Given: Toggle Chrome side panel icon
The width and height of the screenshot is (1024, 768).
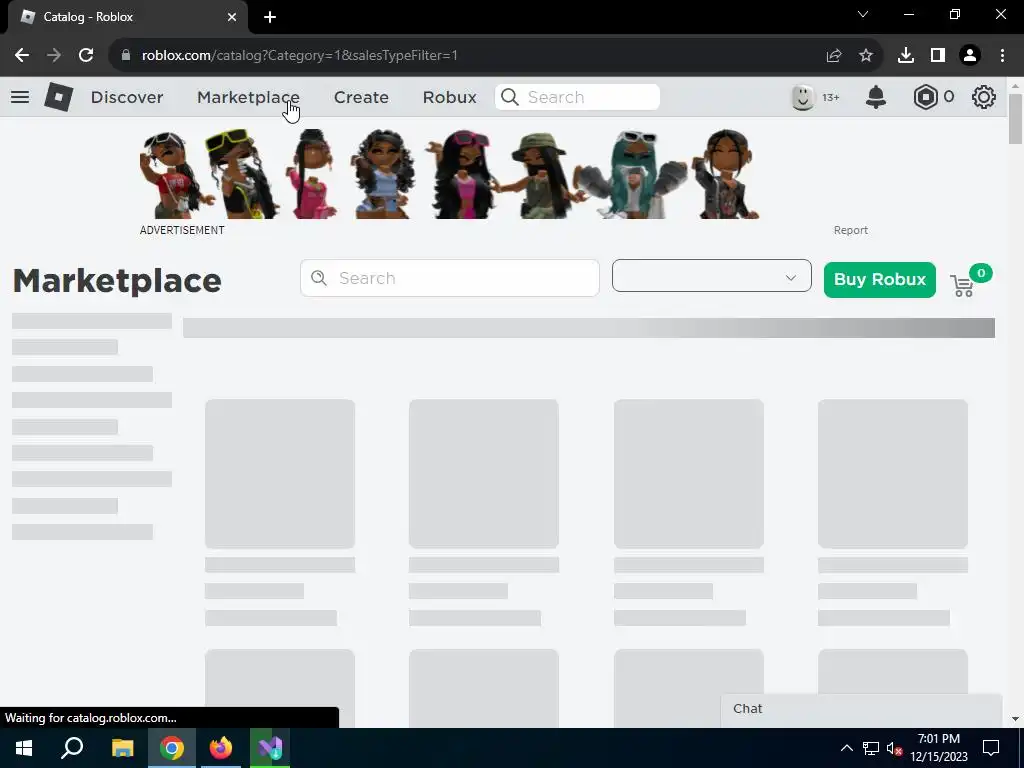Looking at the screenshot, I should click(x=938, y=56).
